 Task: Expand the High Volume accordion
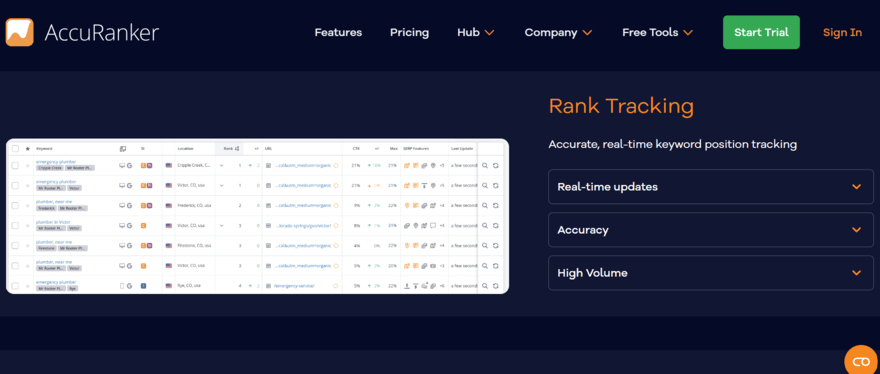711,273
